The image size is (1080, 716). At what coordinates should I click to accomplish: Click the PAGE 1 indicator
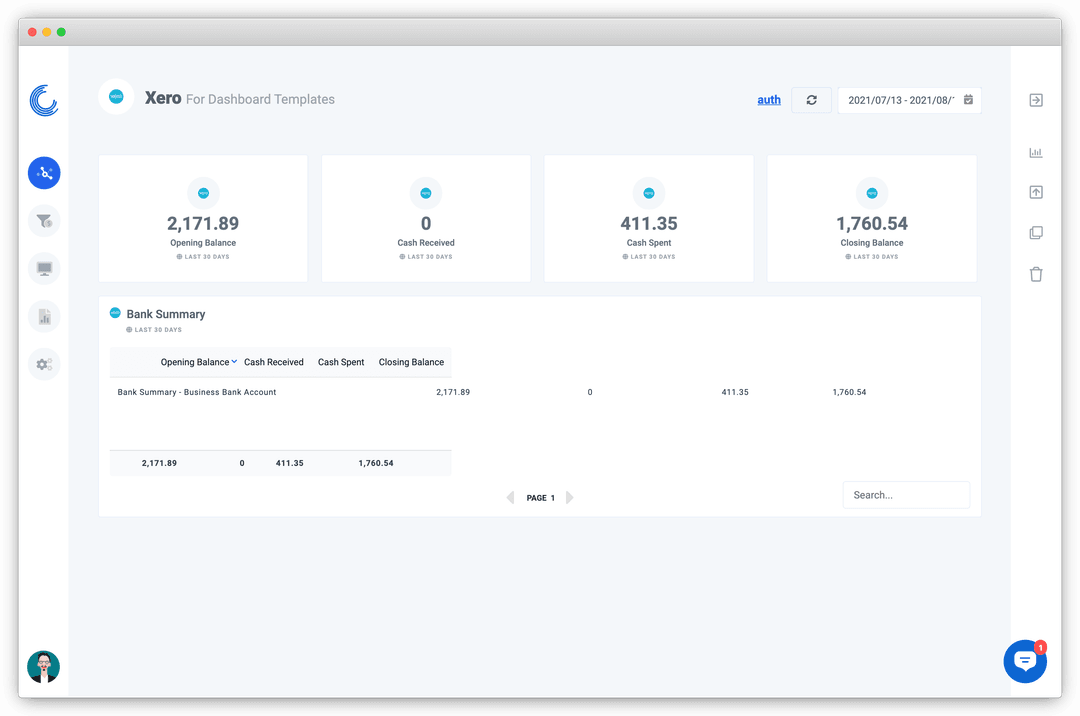(541, 498)
